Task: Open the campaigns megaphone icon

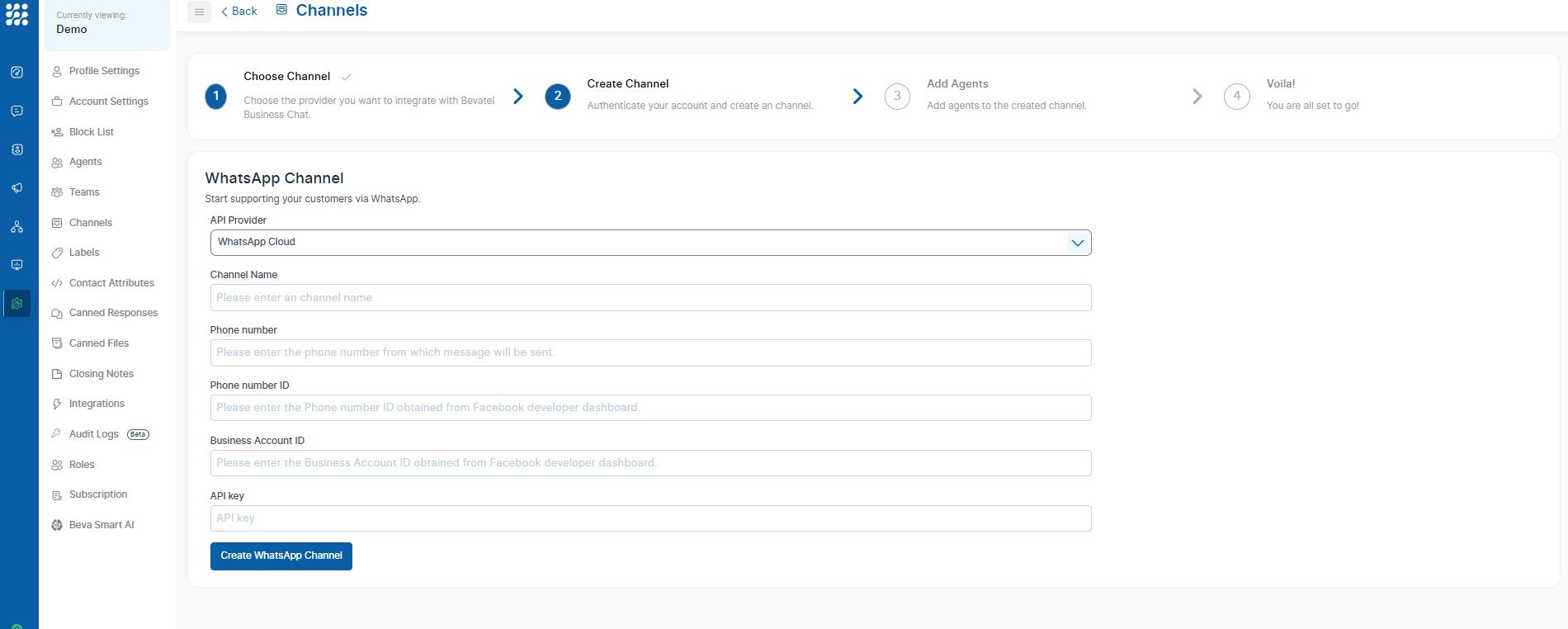Action: point(17,188)
